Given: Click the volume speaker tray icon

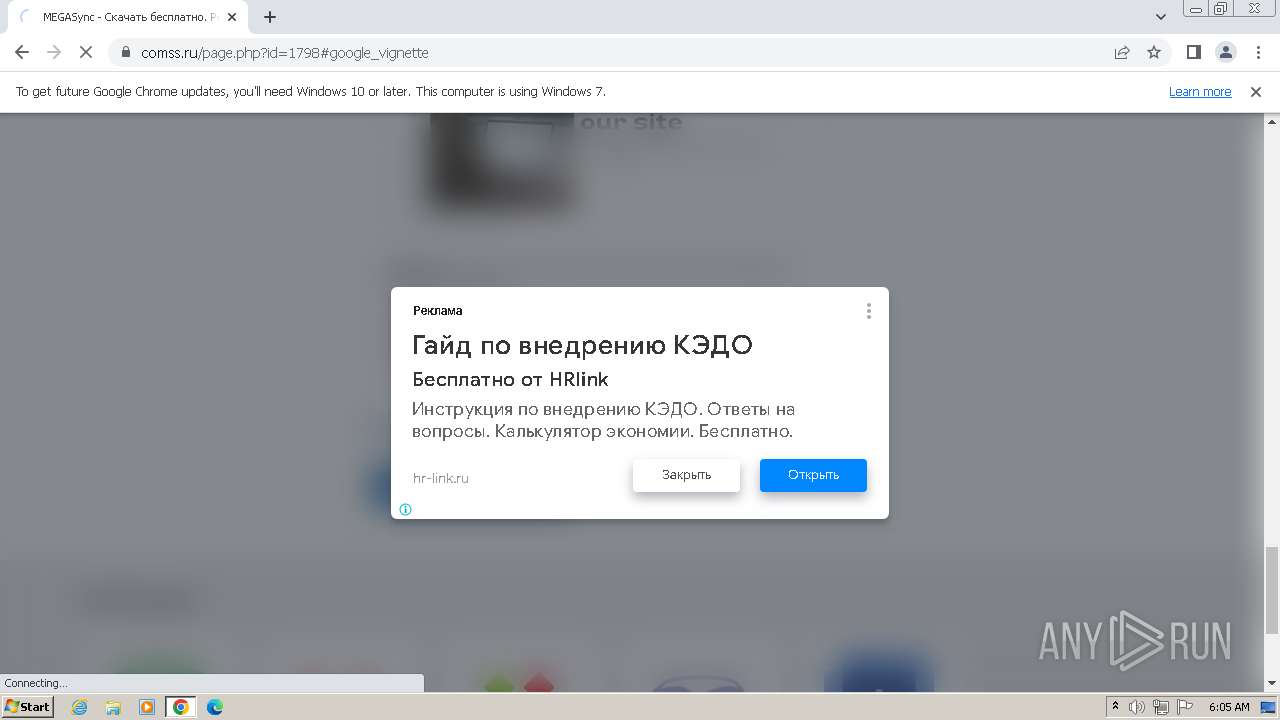Looking at the screenshot, I should 1137,707.
